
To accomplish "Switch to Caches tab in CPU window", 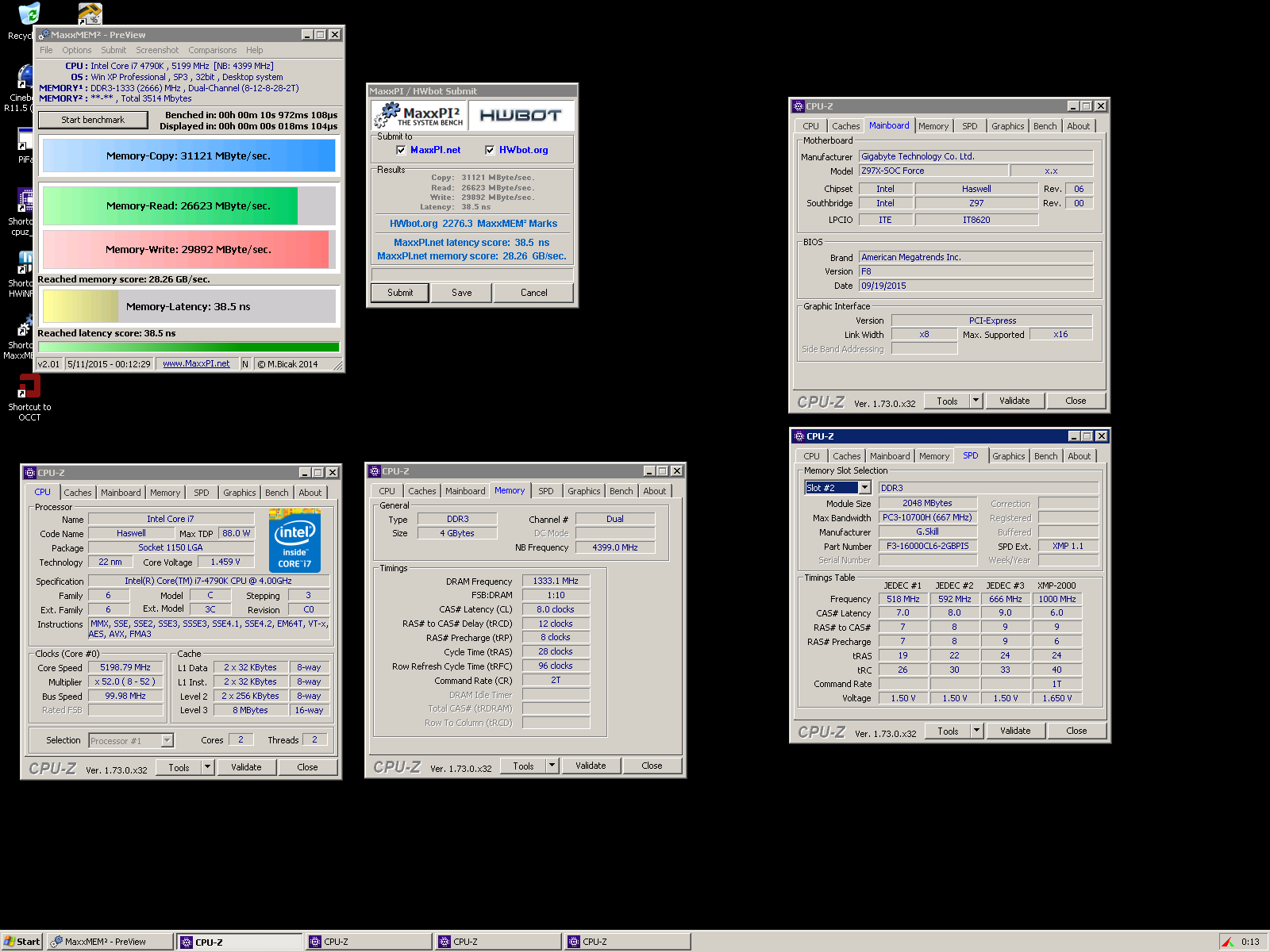I will pyautogui.click(x=78, y=493).
